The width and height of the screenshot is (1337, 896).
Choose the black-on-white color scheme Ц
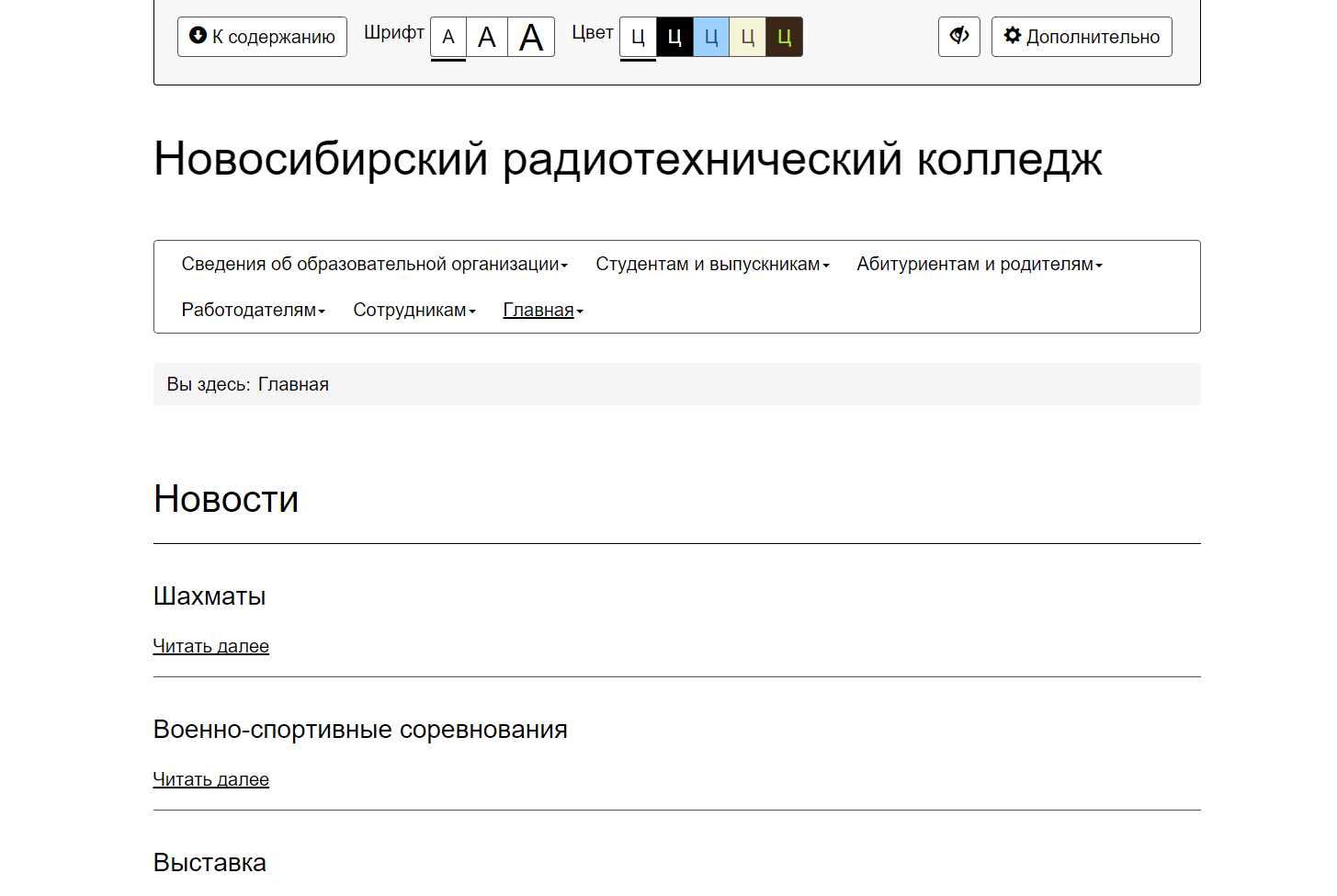pyautogui.click(x=638, y=37)
